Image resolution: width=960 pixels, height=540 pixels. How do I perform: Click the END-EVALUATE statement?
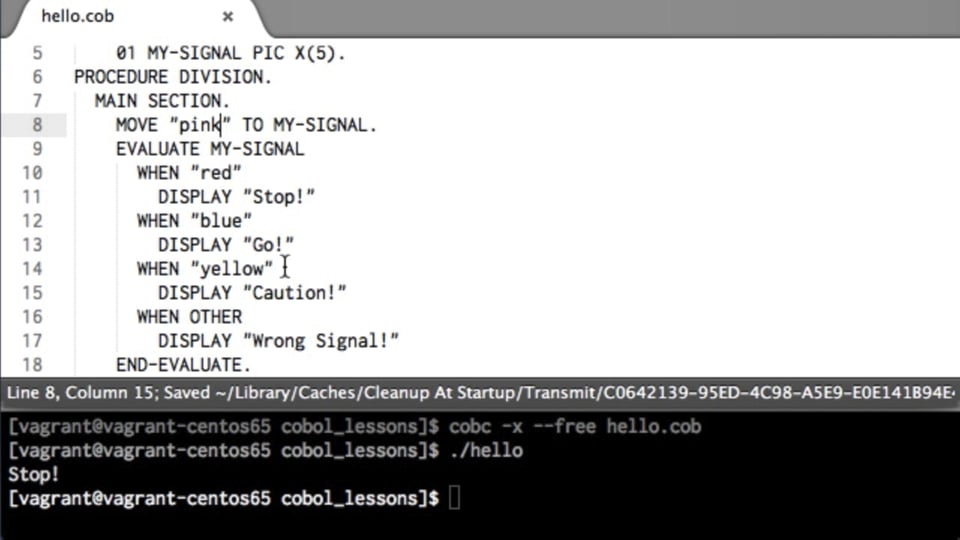[x=183, y=365]
